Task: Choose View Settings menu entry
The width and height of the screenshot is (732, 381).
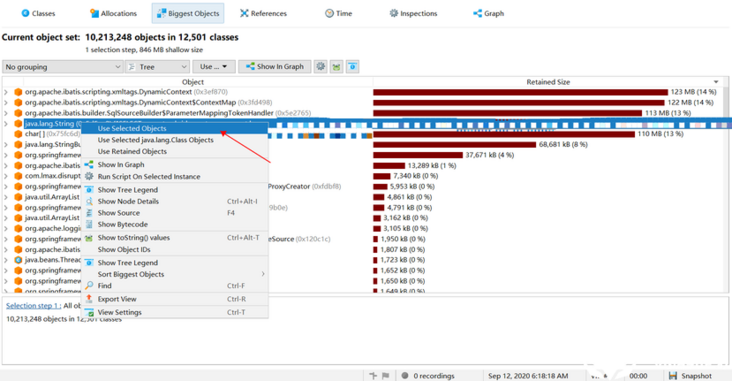Action: pos(175,312)
